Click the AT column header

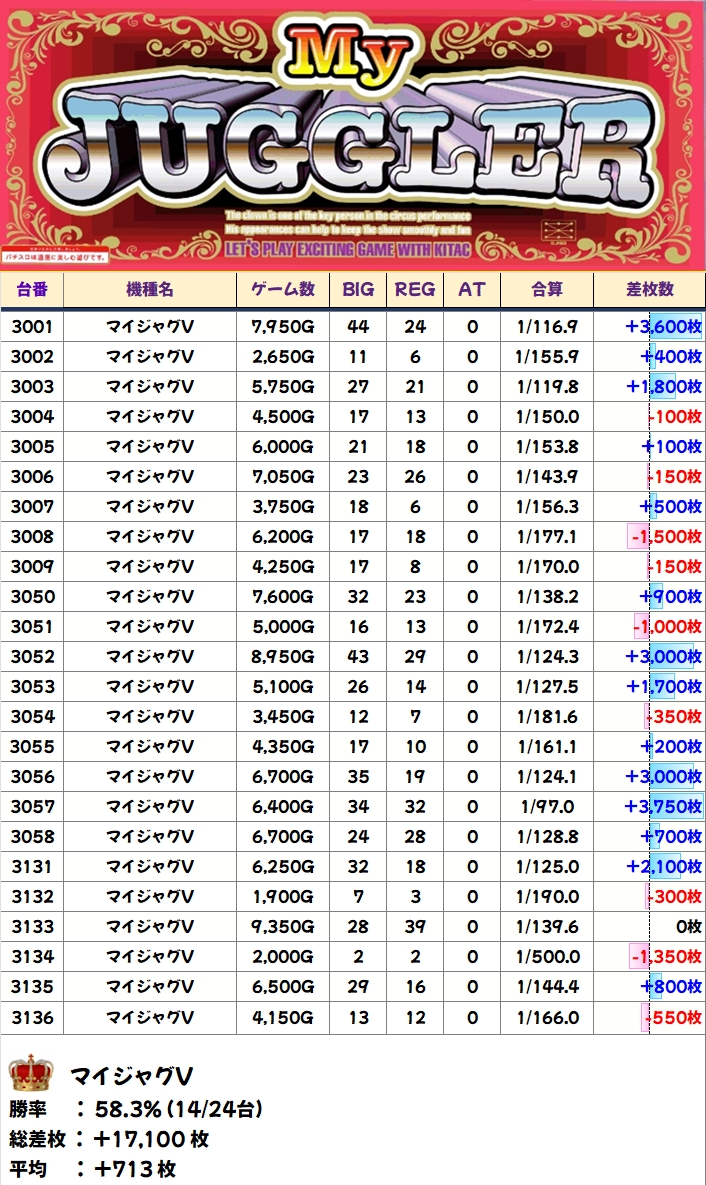pyautogui.click(x=472, y=289)
